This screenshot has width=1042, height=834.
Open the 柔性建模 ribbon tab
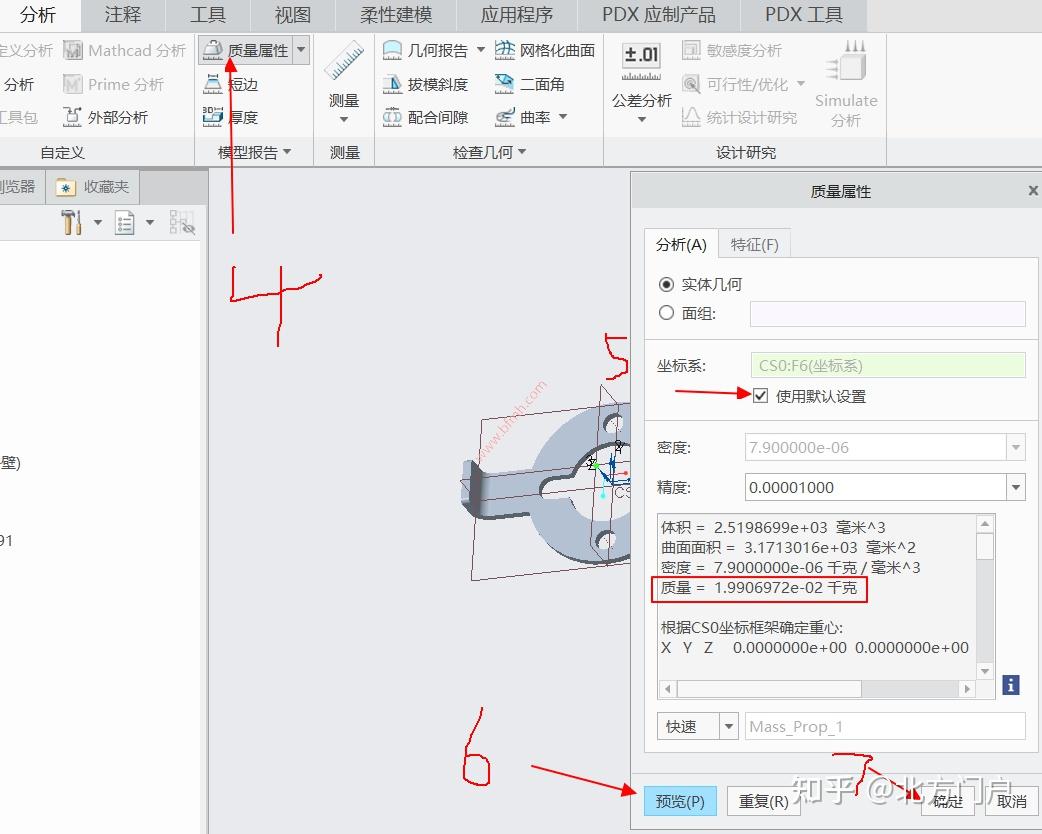pyautogui.click(x=395, y=15)
